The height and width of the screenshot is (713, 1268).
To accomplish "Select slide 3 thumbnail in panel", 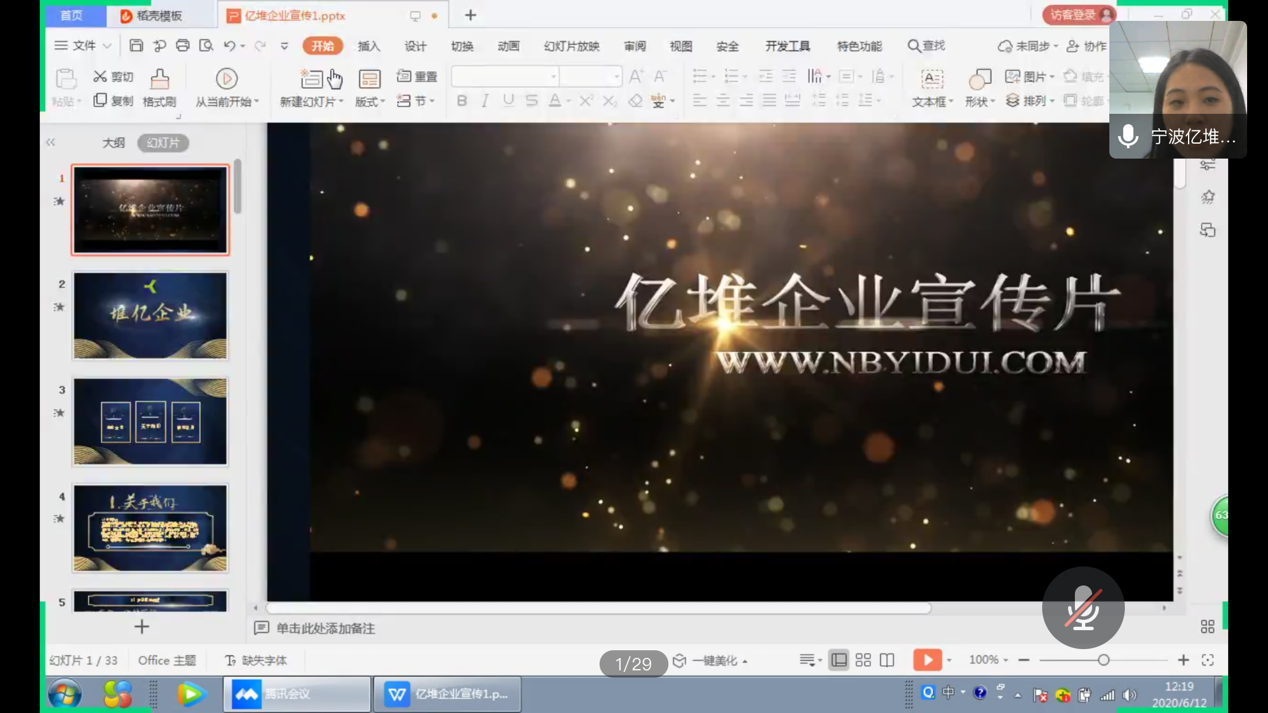I will (x=150, y=421).
